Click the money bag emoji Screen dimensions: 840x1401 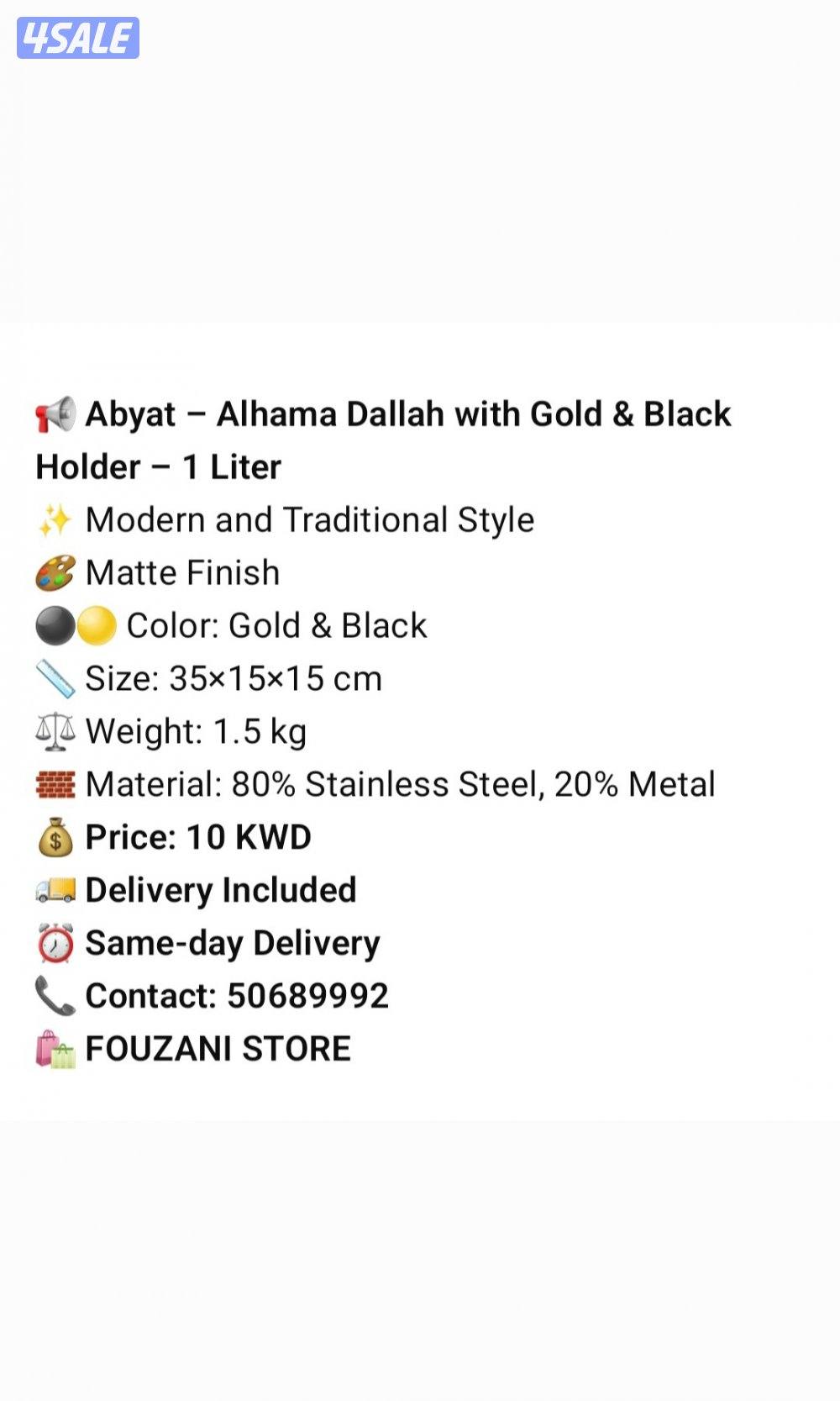55,838
